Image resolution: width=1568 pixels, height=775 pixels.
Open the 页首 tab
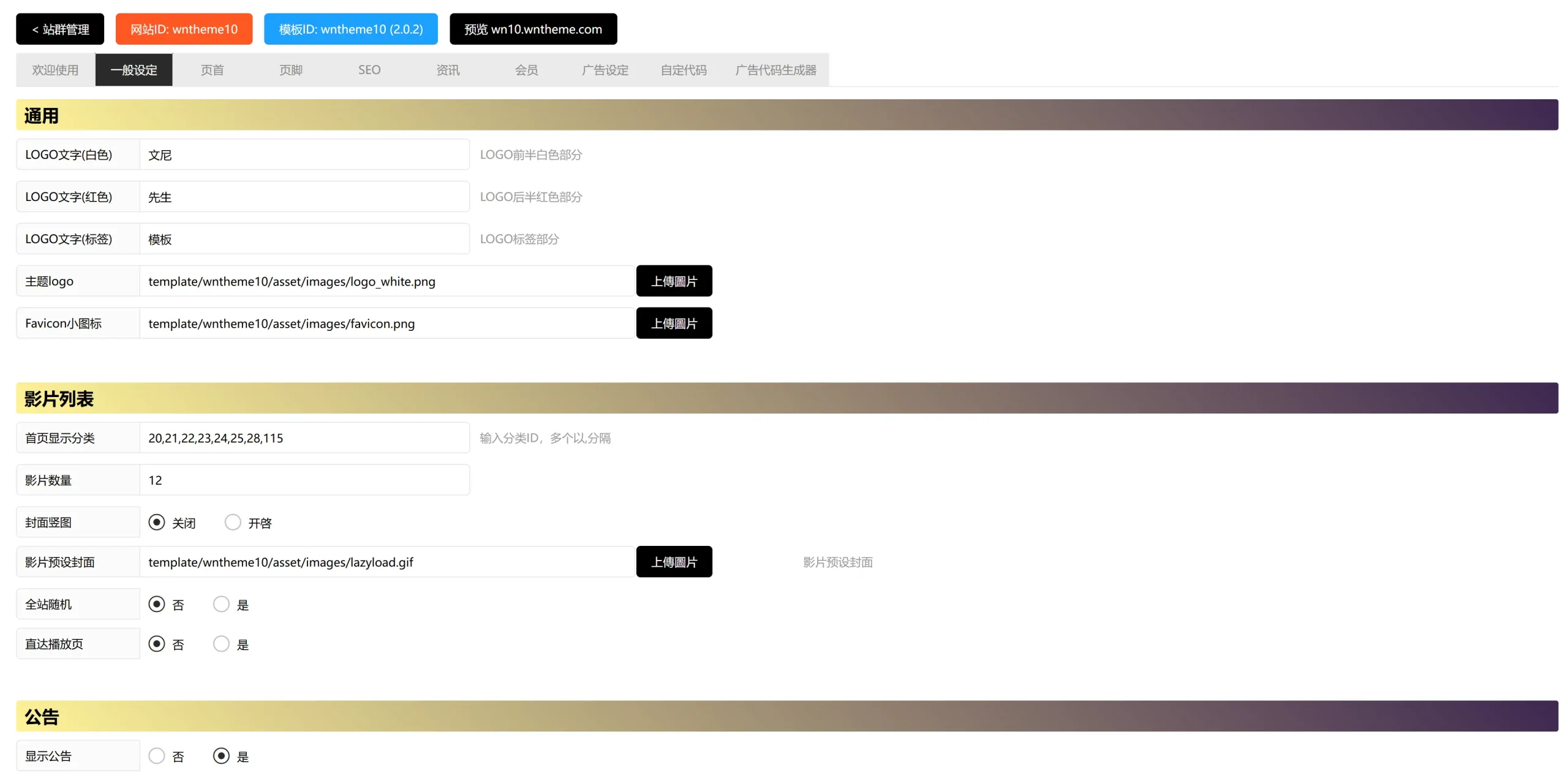point(212,70)
